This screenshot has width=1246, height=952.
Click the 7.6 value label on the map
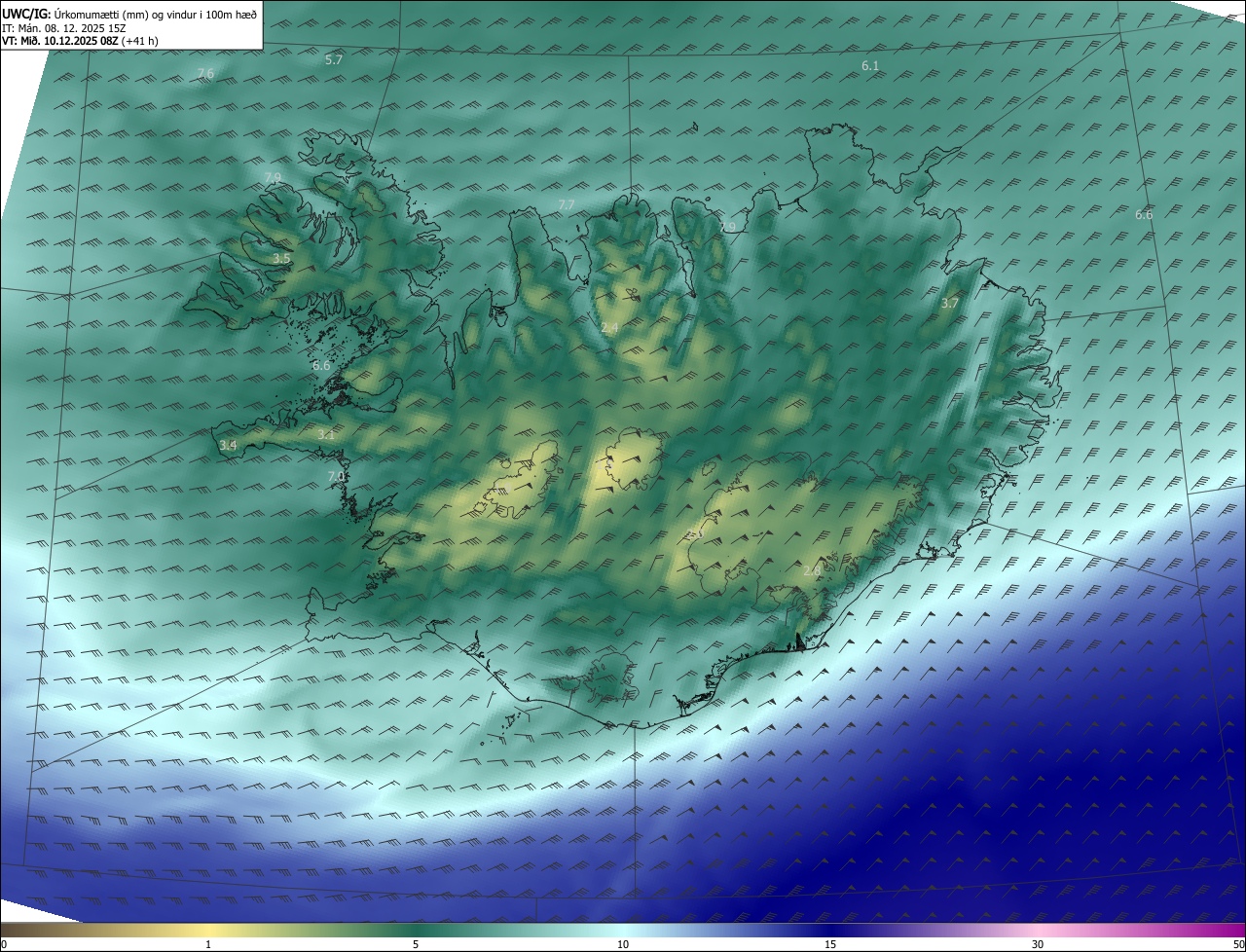[205, 74]
